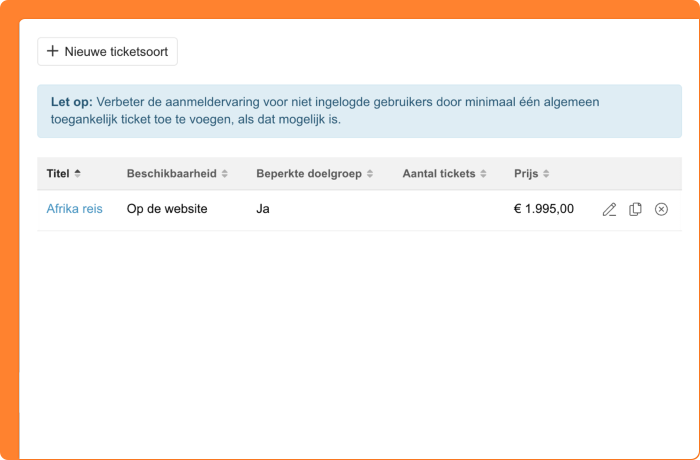Click the sort arrows beside Aantal tickets
Screen dimensions: 700x460
[485, 174]
